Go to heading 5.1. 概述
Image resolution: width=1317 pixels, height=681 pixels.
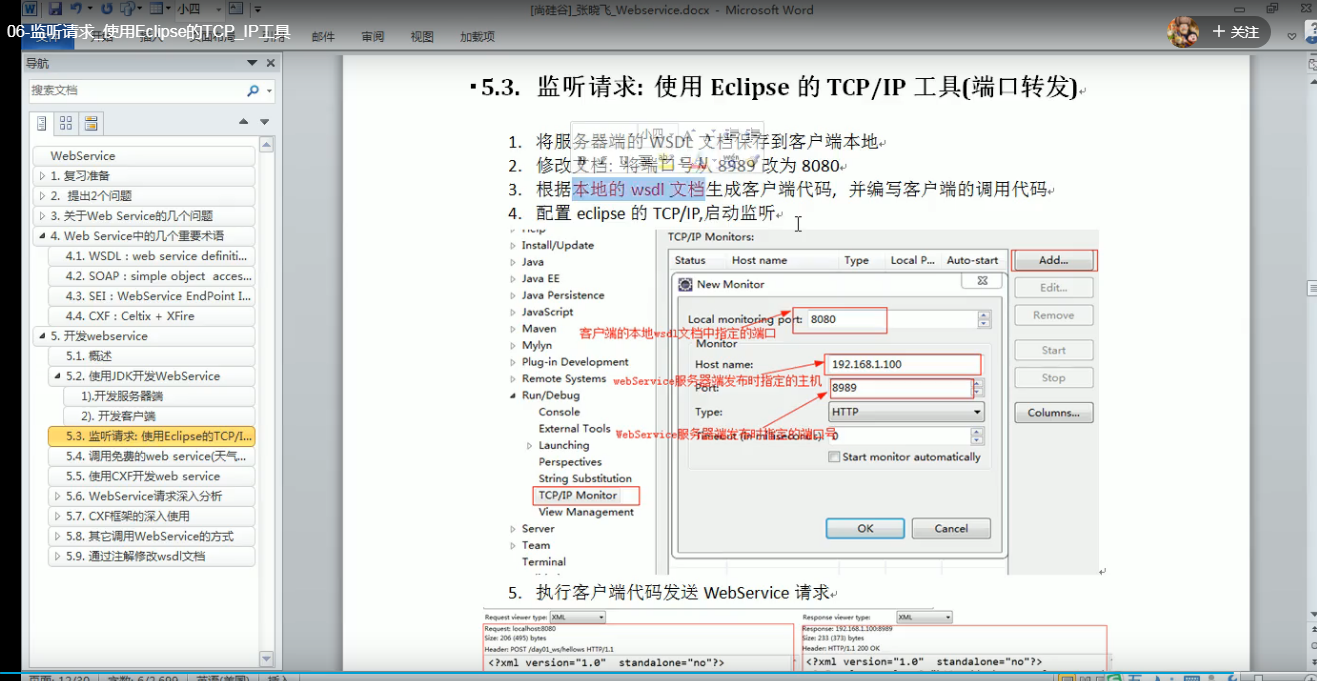click(x=151, y=356)
